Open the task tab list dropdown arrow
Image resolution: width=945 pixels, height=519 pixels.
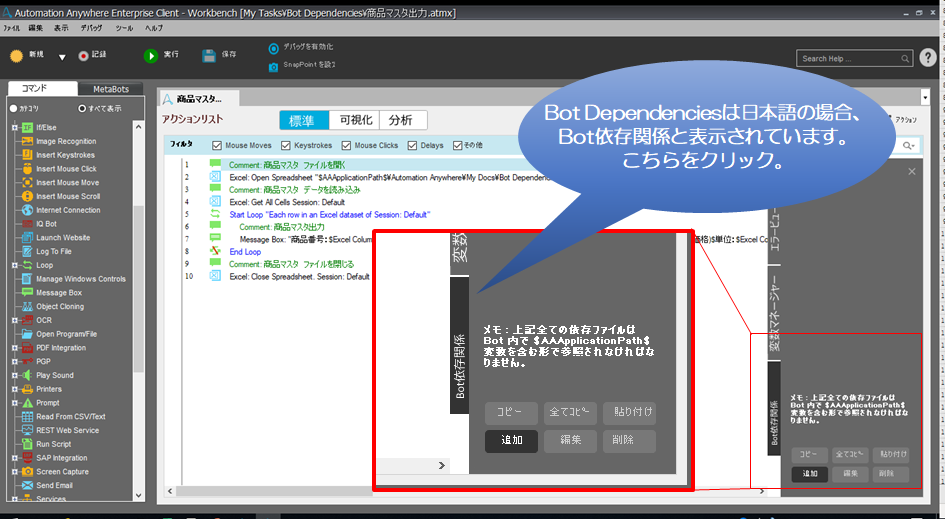pyautogui.click(x=925, y=97)
